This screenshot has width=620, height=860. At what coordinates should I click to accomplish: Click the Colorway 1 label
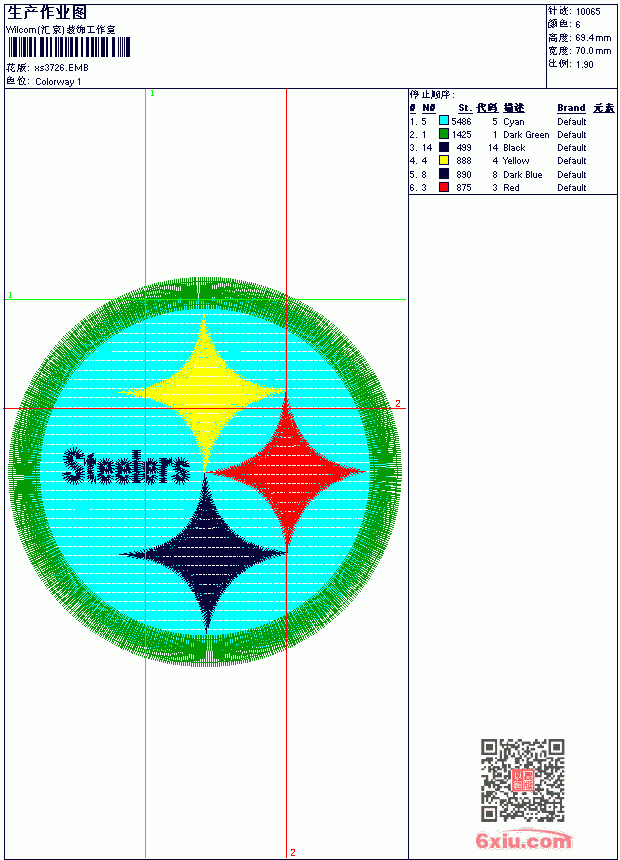tap(58, 82)
